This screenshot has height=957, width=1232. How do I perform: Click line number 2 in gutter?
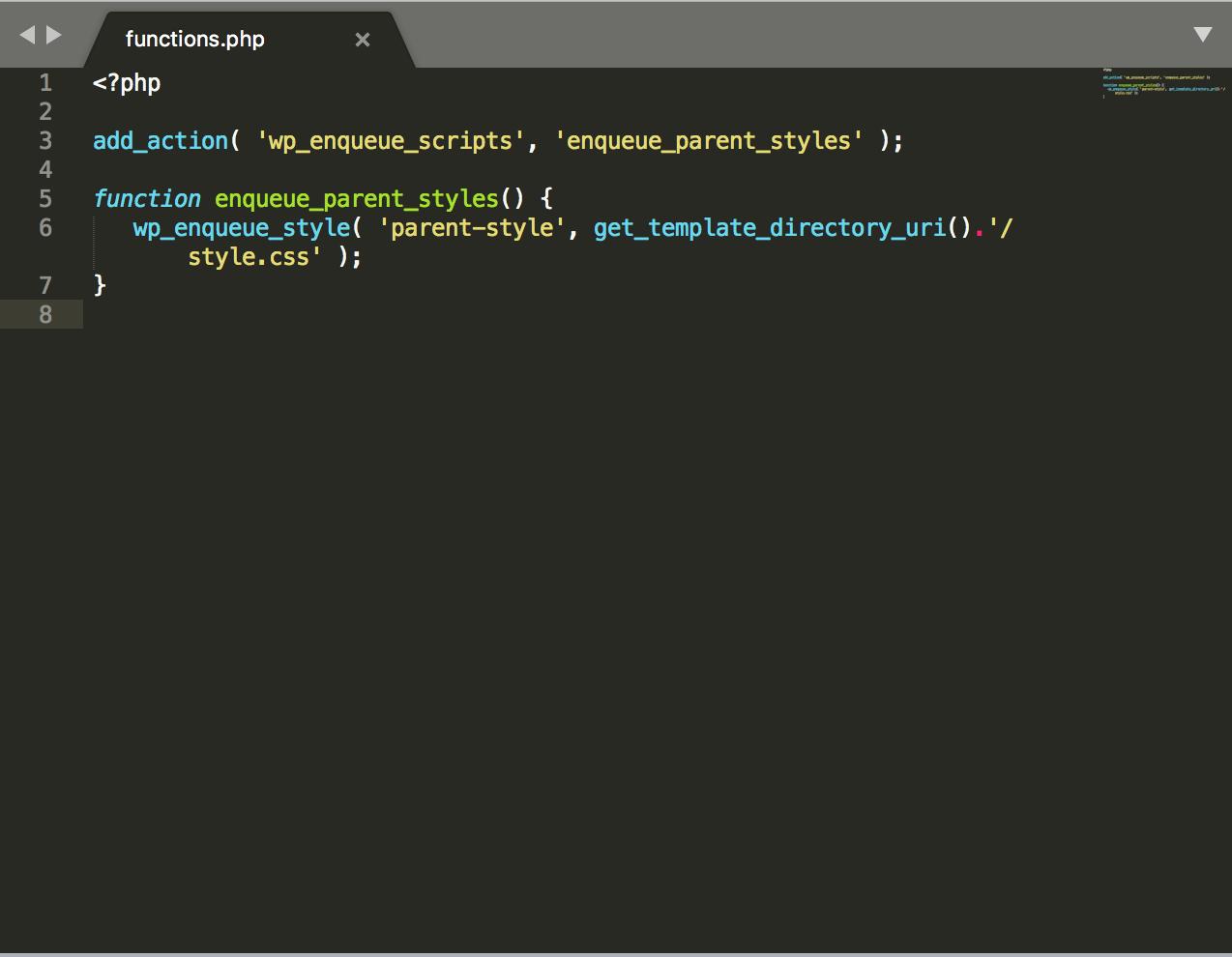45,112
